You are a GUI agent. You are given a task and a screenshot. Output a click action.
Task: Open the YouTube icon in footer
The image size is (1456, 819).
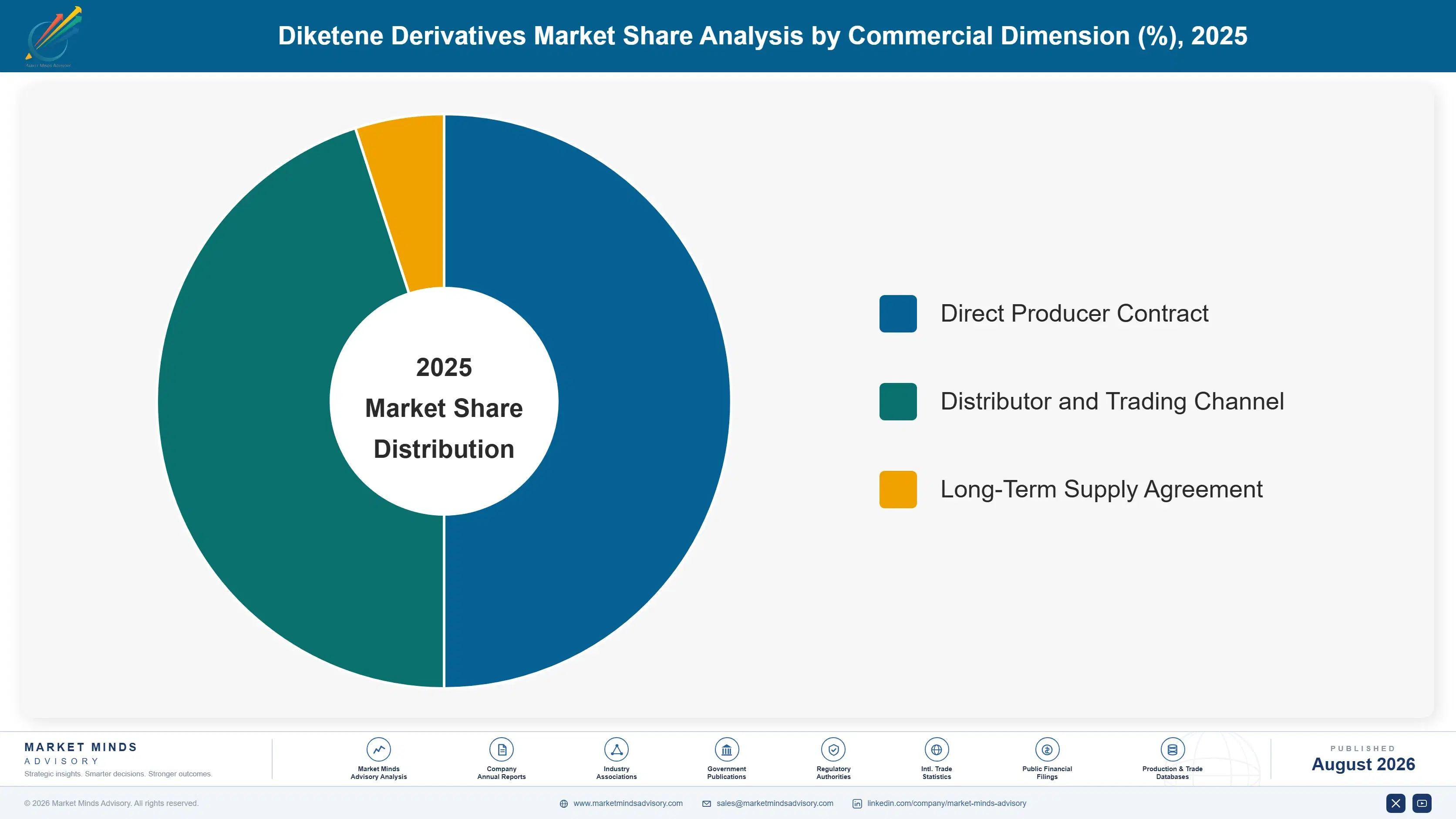(1422, 803)
